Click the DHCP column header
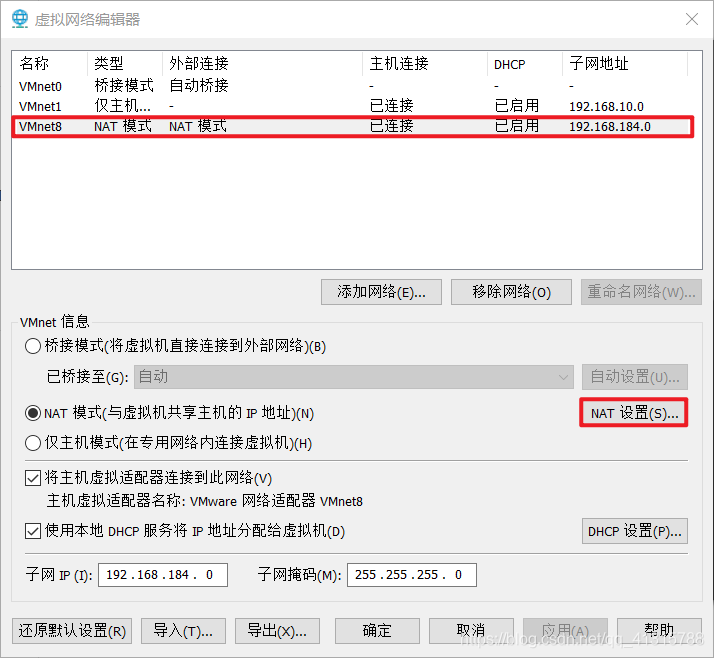The image size is (714, 658). [525, 64]
